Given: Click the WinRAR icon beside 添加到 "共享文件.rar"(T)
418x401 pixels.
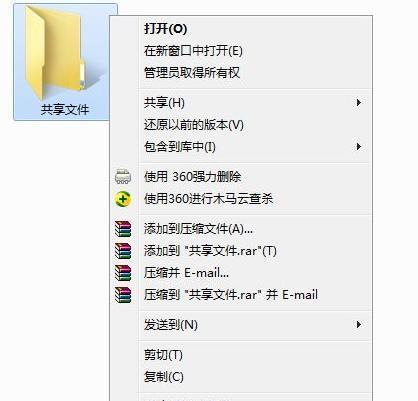Looking at the screenshot, I should point(123,251).
